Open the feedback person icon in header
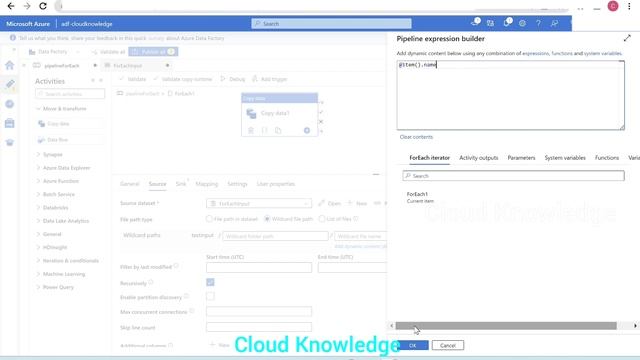640x360 pixels. (554, 23)
